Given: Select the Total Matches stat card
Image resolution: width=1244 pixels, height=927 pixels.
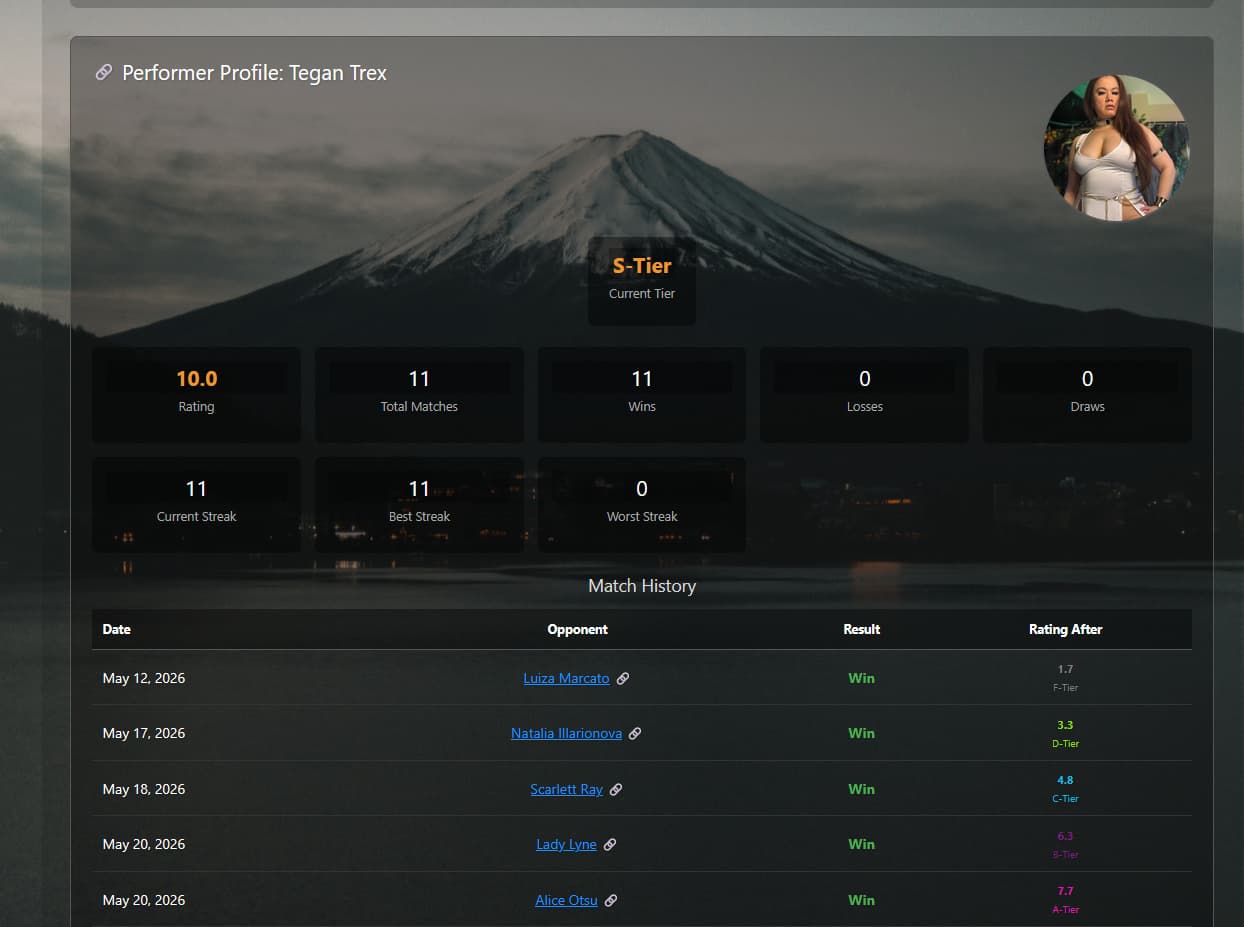Looking at the screenshot, I should tap(419, 394).
